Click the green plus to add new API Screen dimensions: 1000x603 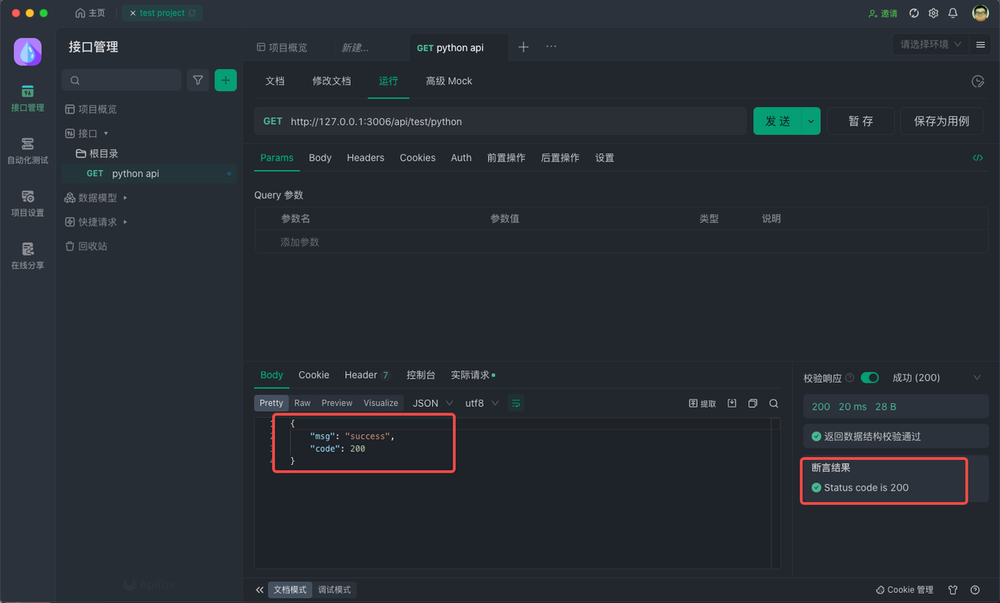[225, 79]
